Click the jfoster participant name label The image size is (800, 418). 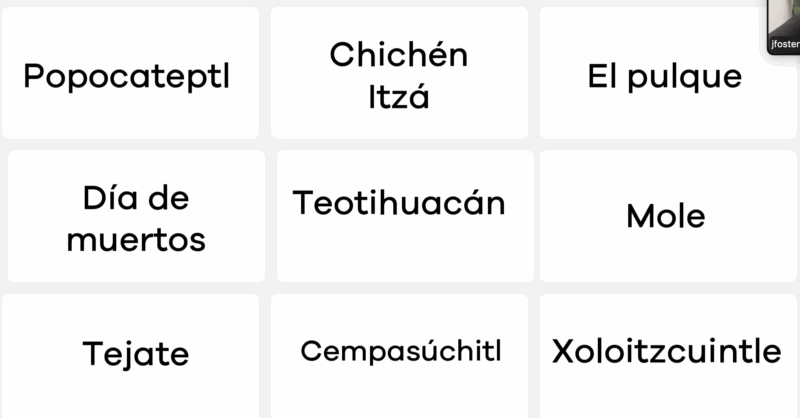783,45
